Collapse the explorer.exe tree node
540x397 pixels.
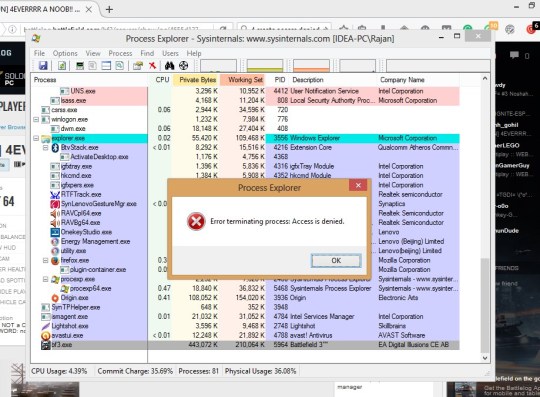coord(36,138)
